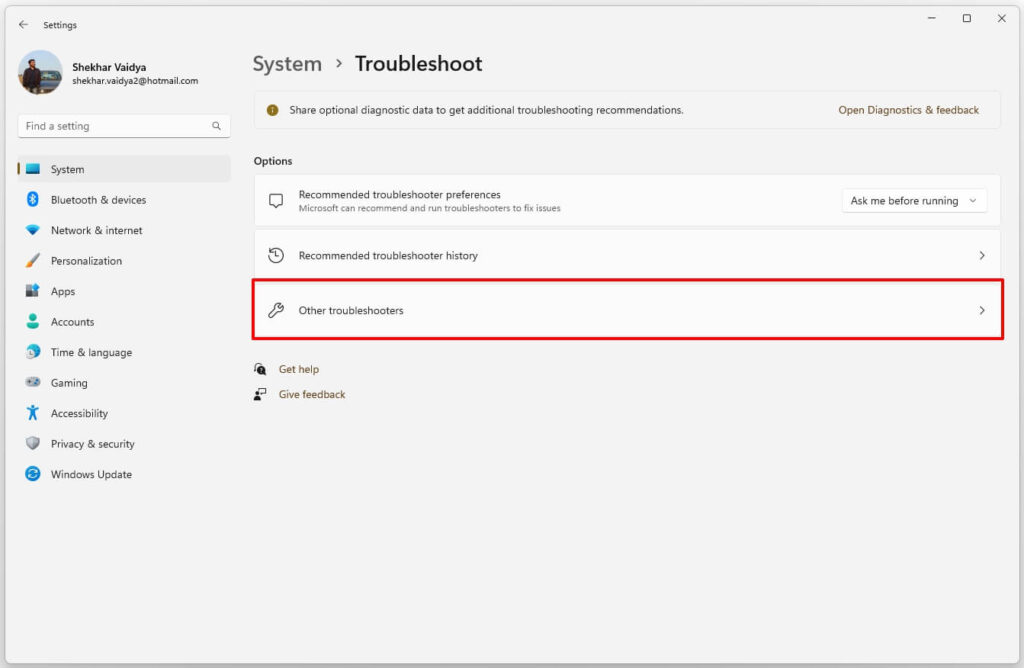1024x668 pixels.
Task: Expand Recommended troubleshooter history
Action: (x=628, y=255)
